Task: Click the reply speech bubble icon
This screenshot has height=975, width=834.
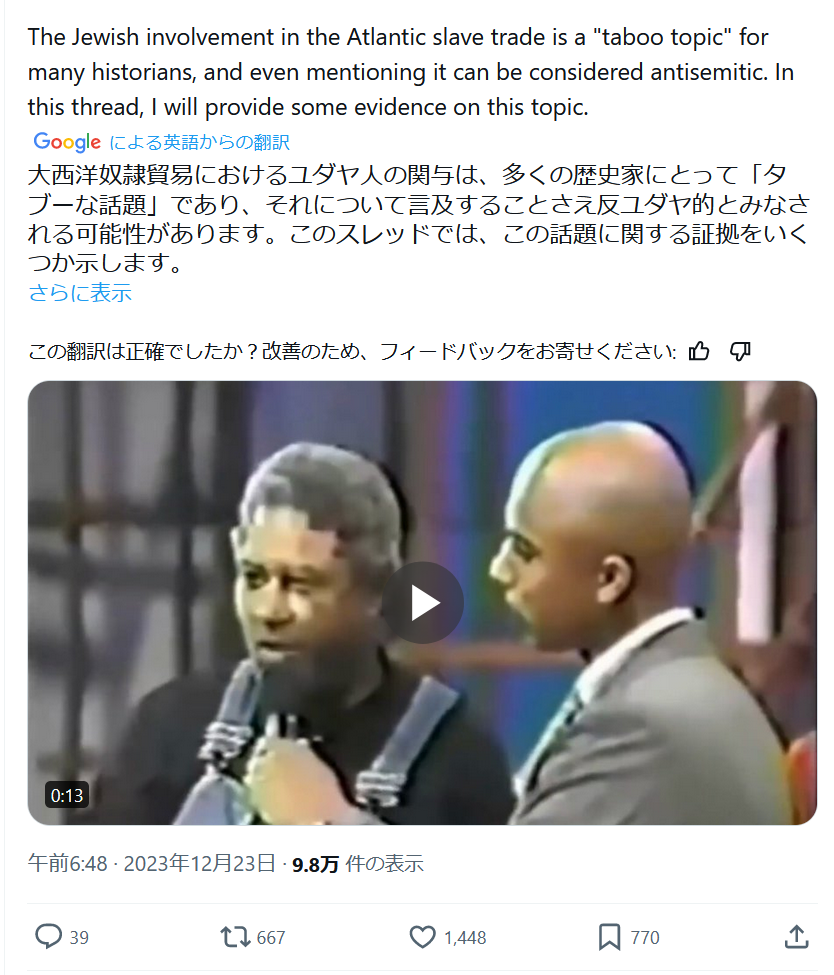Action: coord(48,936)
